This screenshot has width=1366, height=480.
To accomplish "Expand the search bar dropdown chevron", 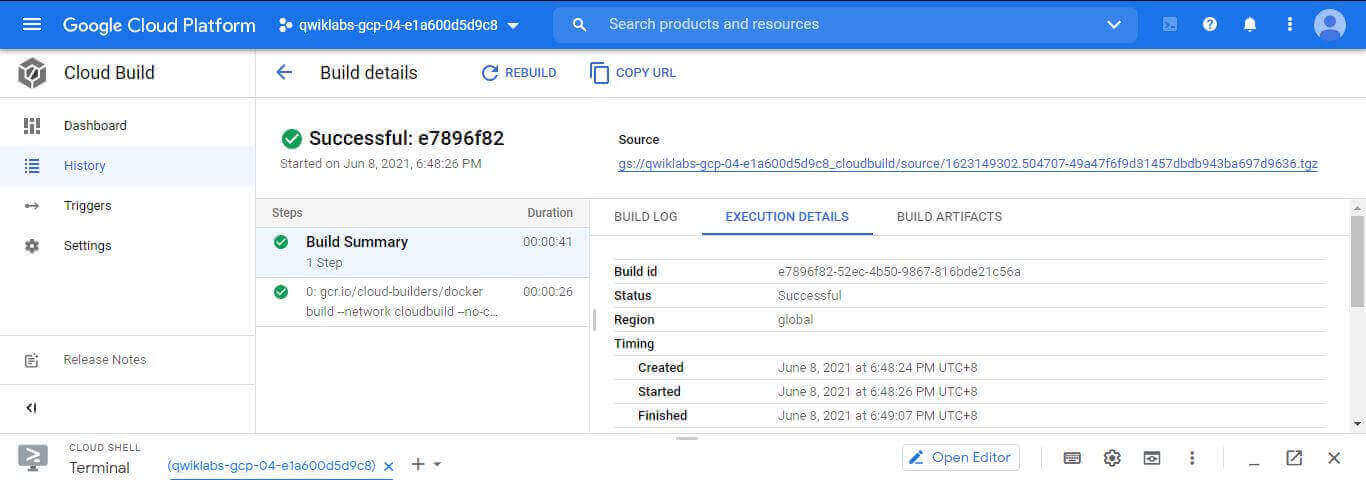I will pos(1114,25).
